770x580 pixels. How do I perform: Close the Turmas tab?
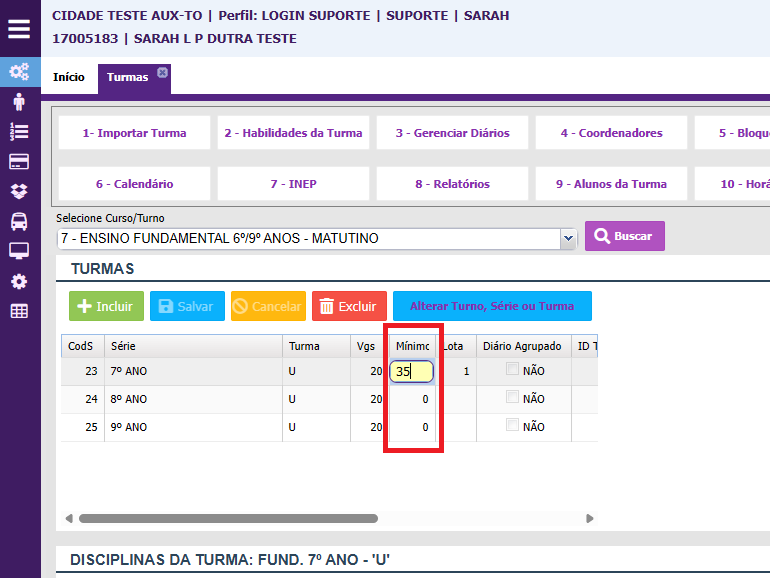pos(162,72)
